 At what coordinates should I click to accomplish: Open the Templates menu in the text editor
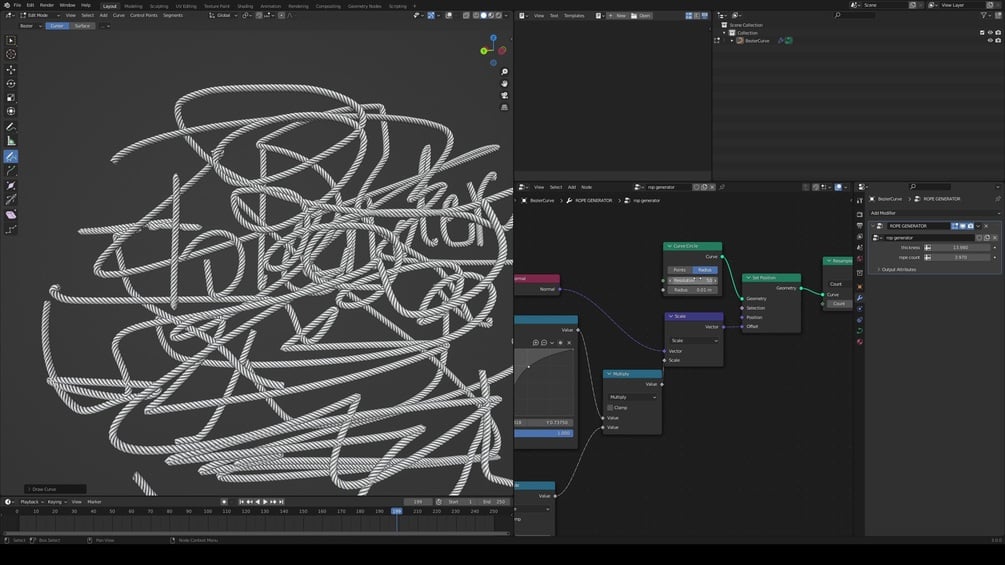574,15
